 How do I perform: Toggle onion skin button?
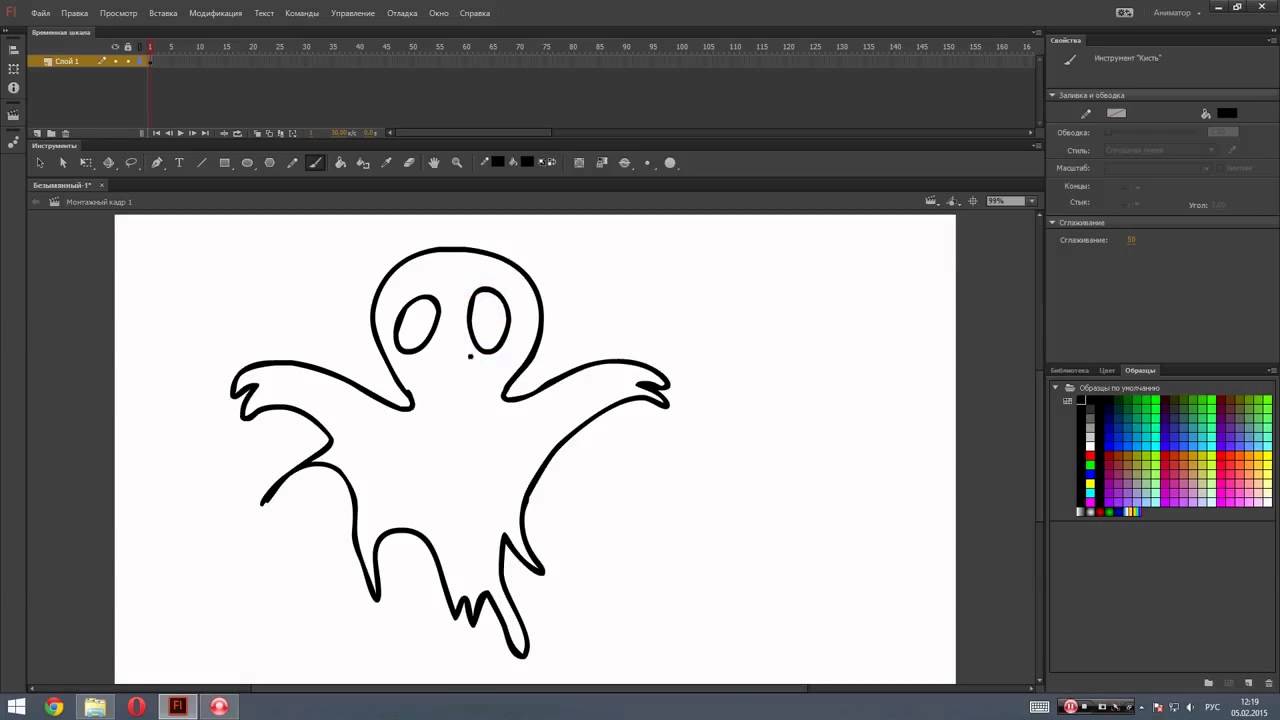pos(257,133)
